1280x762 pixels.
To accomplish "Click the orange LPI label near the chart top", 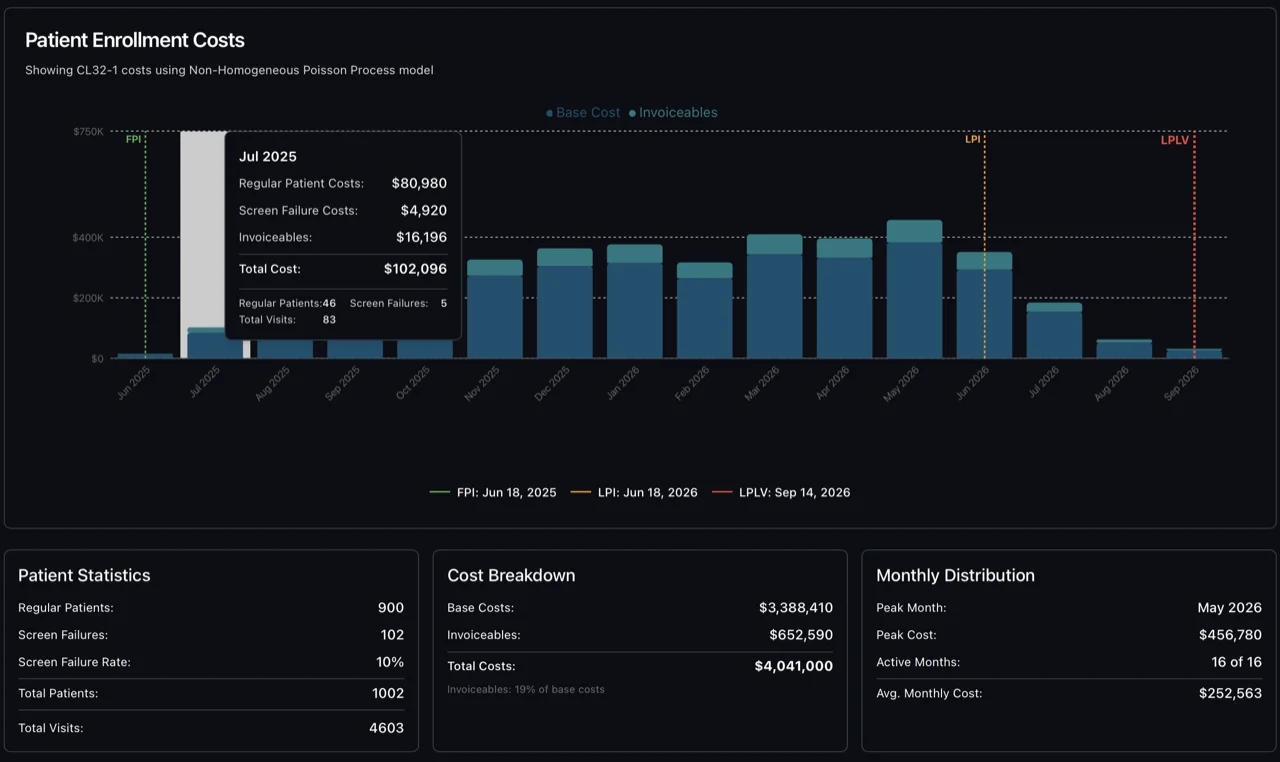I will [971, 140].
